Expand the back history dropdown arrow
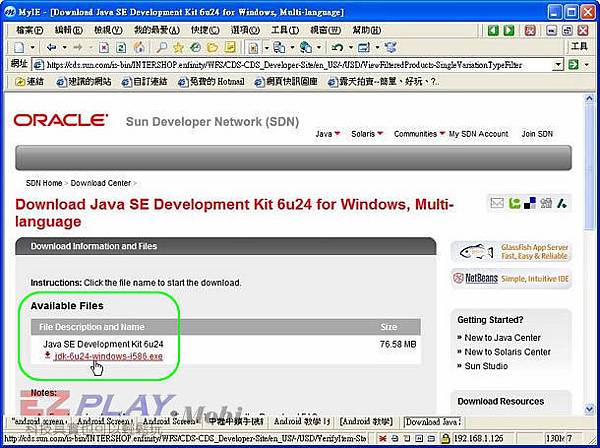Viewport: 600px width, 448px height. (65, 47)
